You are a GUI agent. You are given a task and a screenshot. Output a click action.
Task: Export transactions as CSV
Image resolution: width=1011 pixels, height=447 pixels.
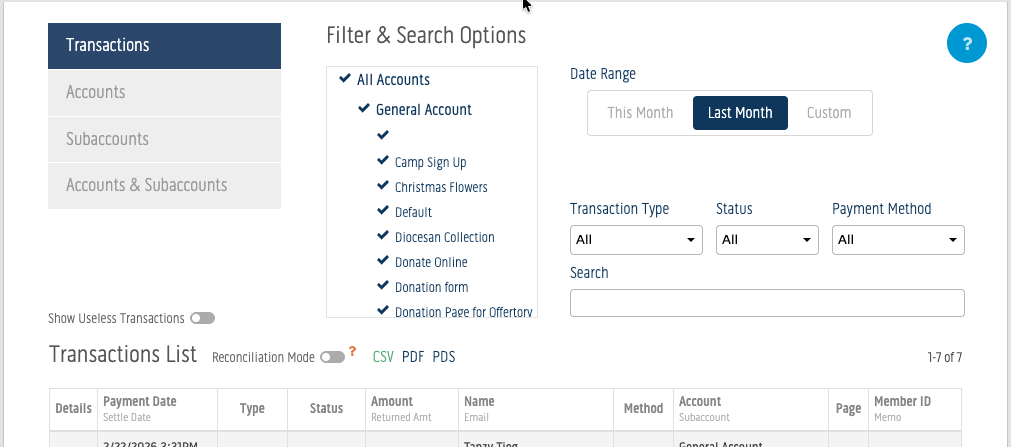tap(383, 357)
